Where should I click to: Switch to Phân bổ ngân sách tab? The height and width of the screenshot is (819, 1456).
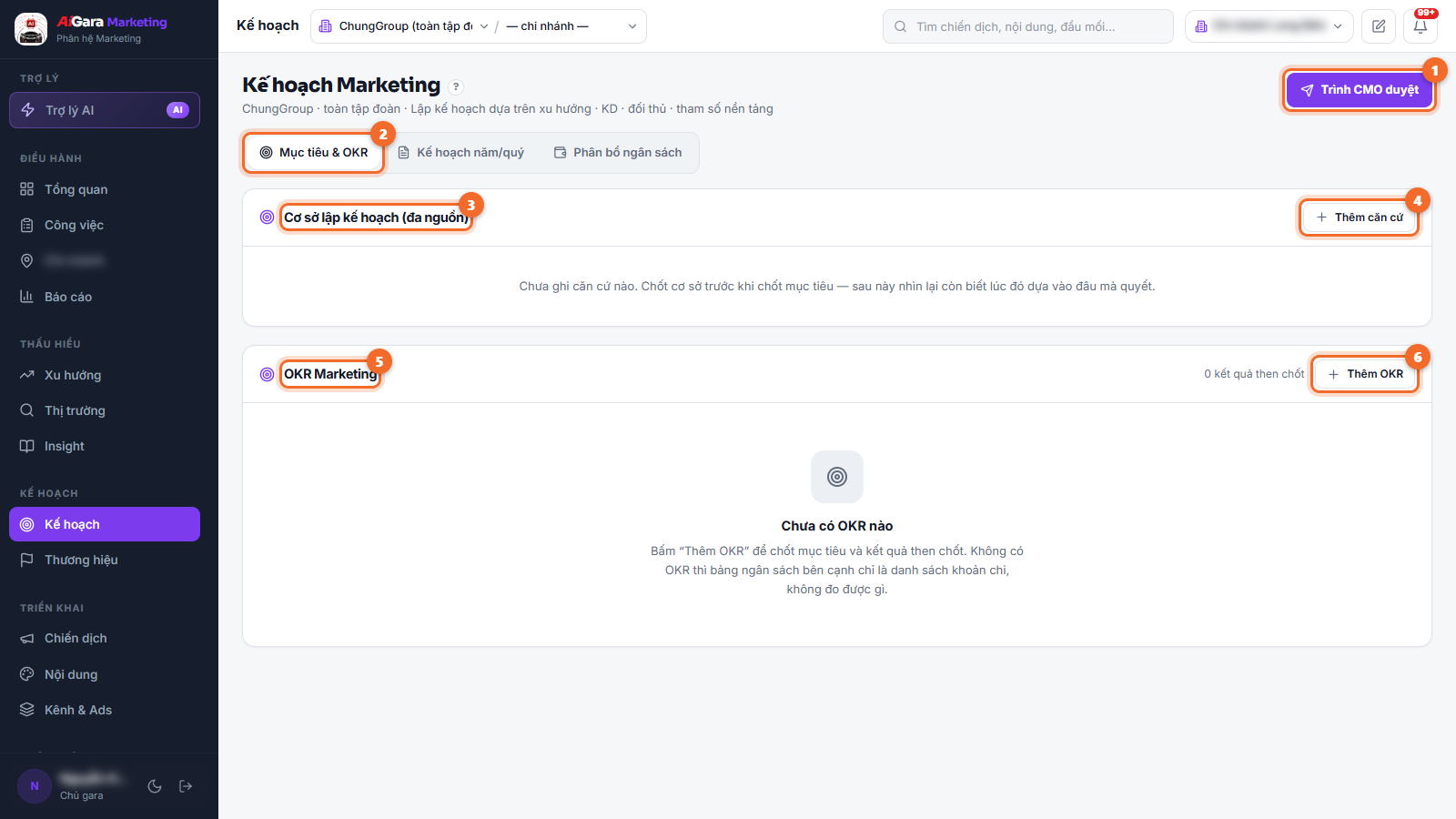pos(618,153)
